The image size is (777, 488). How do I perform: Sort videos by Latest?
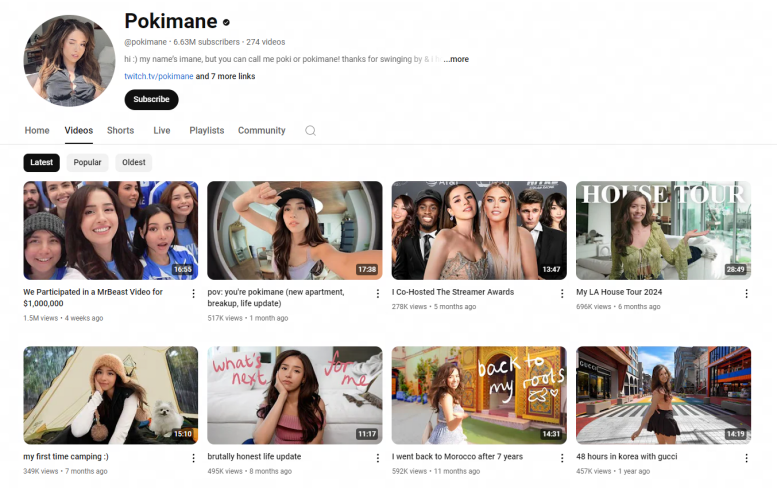tap(42, 163)
